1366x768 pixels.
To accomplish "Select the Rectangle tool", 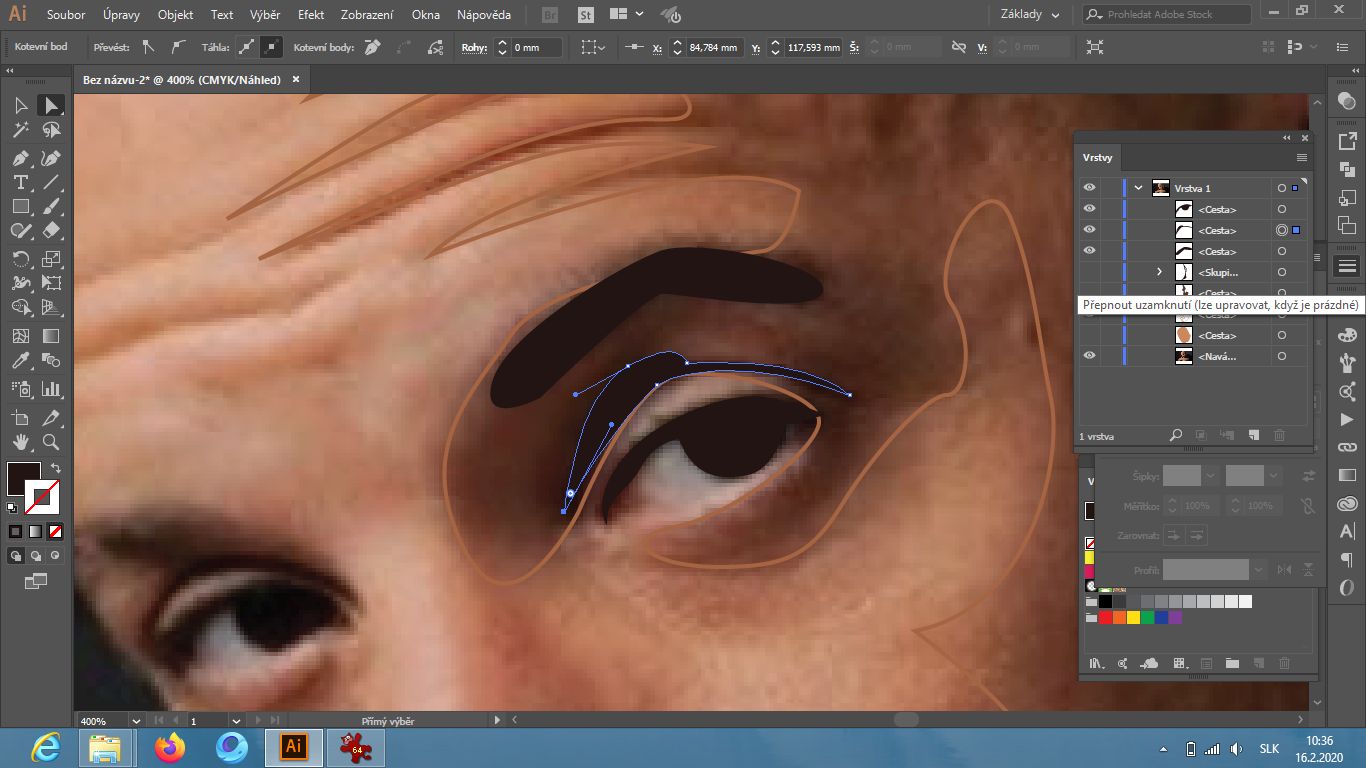I will [20, 206].
